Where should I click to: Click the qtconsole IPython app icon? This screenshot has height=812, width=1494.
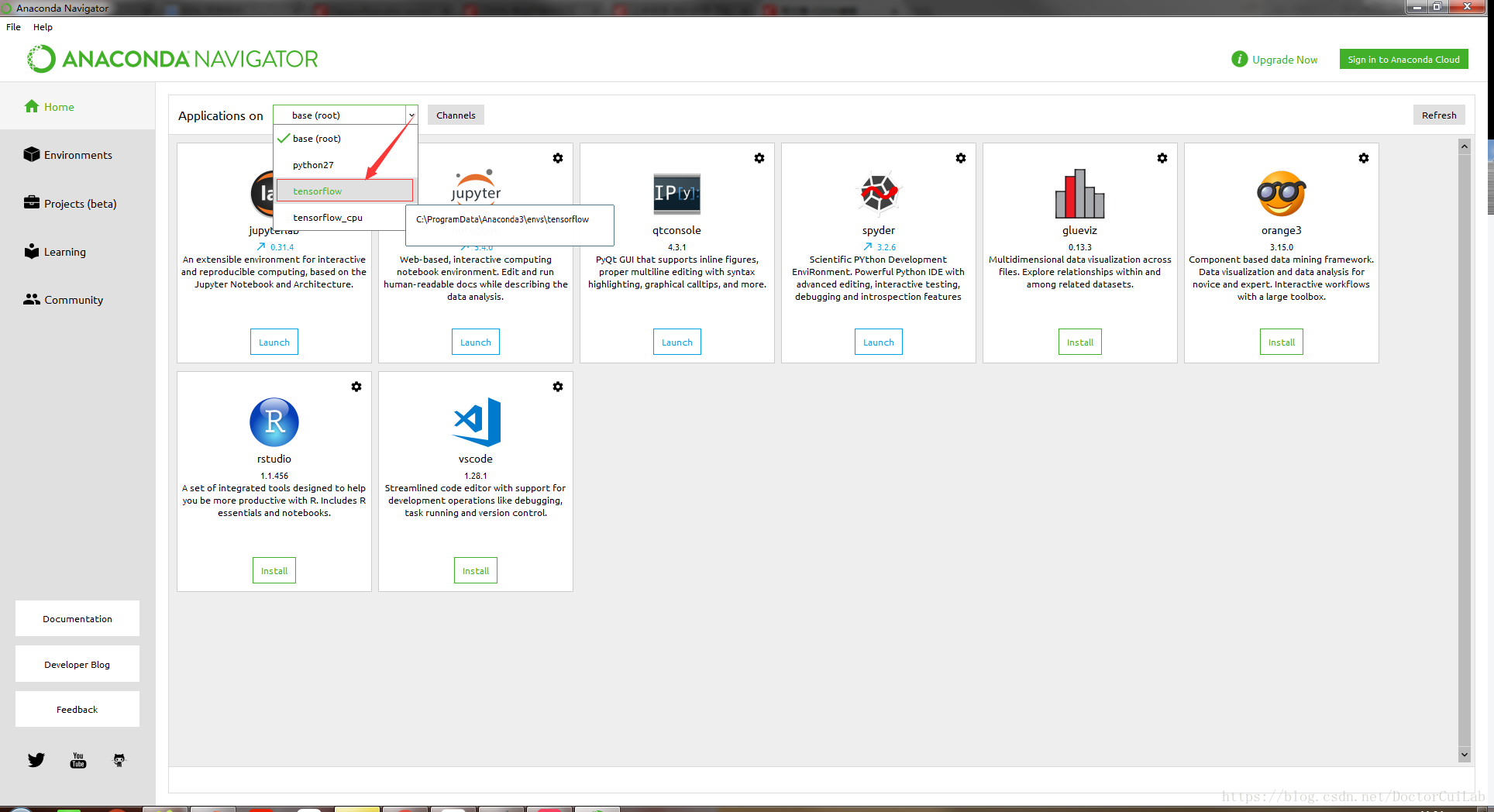[x=676, y=193]
